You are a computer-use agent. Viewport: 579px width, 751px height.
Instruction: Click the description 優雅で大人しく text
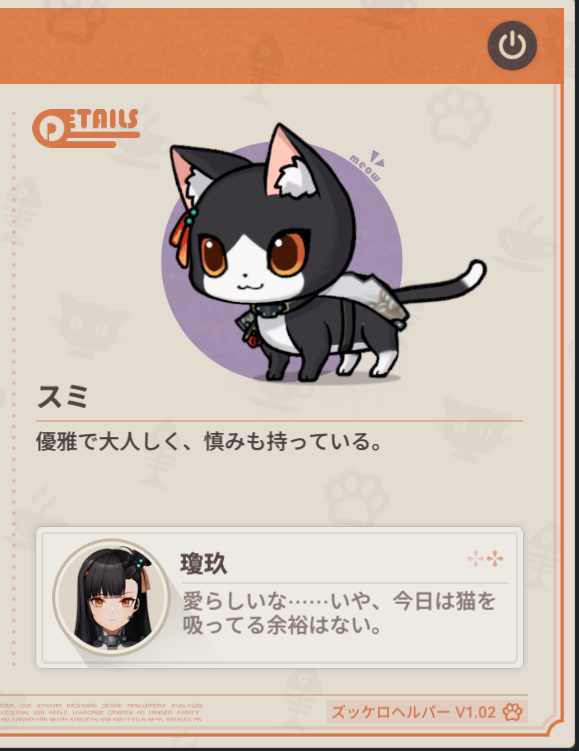point(208,441)
